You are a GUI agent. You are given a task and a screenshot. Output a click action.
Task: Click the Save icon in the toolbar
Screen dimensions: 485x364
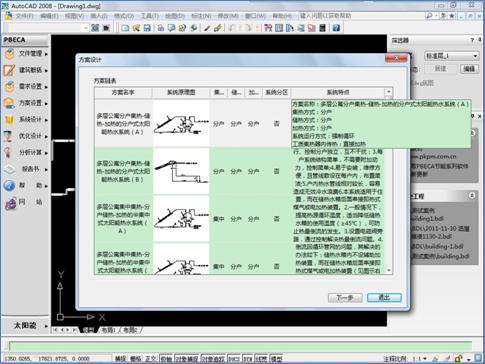147,28
